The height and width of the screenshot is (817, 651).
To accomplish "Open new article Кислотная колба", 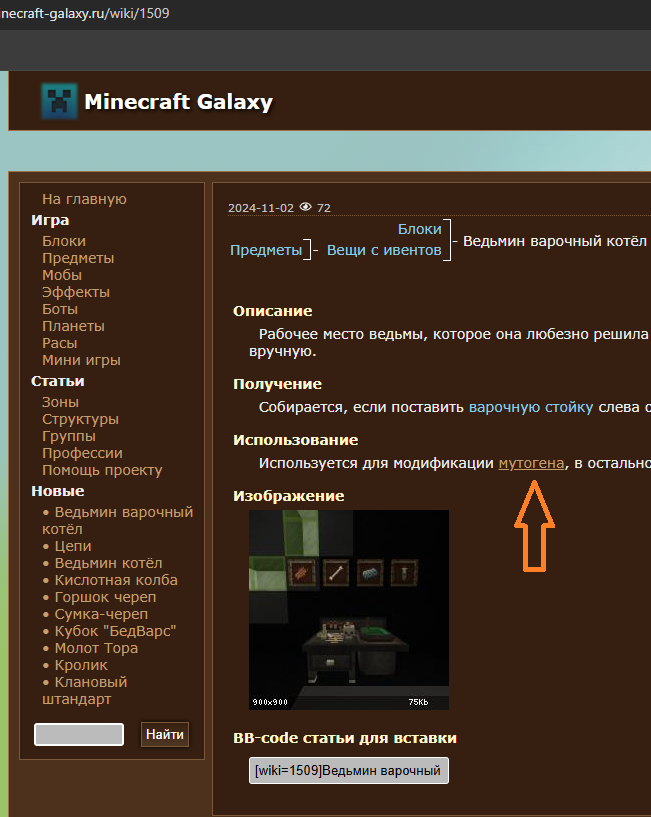I will click(116, 580).
